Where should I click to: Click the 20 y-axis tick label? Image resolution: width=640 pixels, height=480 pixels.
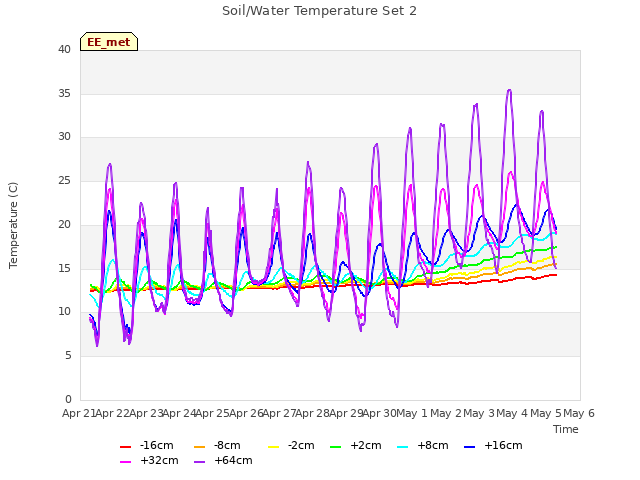pos(64,224)
